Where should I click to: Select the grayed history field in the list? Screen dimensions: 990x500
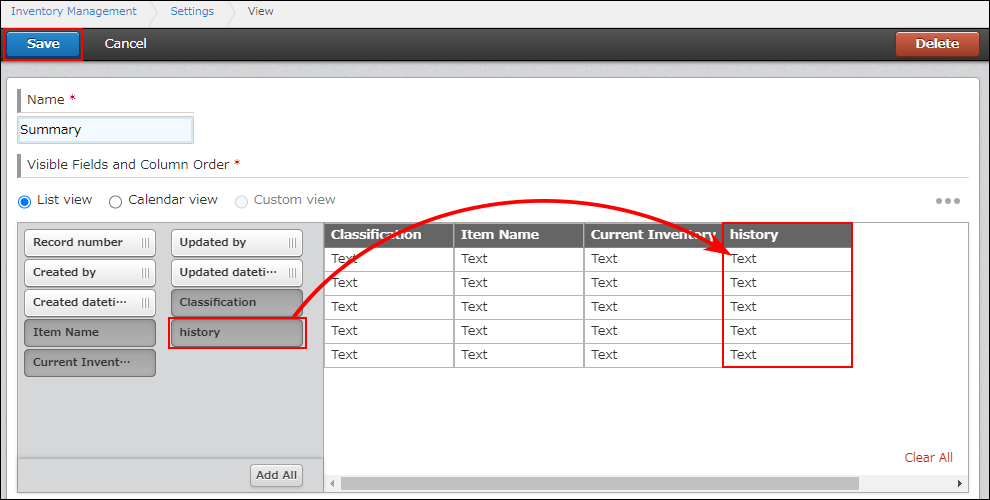(x=237, y=333)
